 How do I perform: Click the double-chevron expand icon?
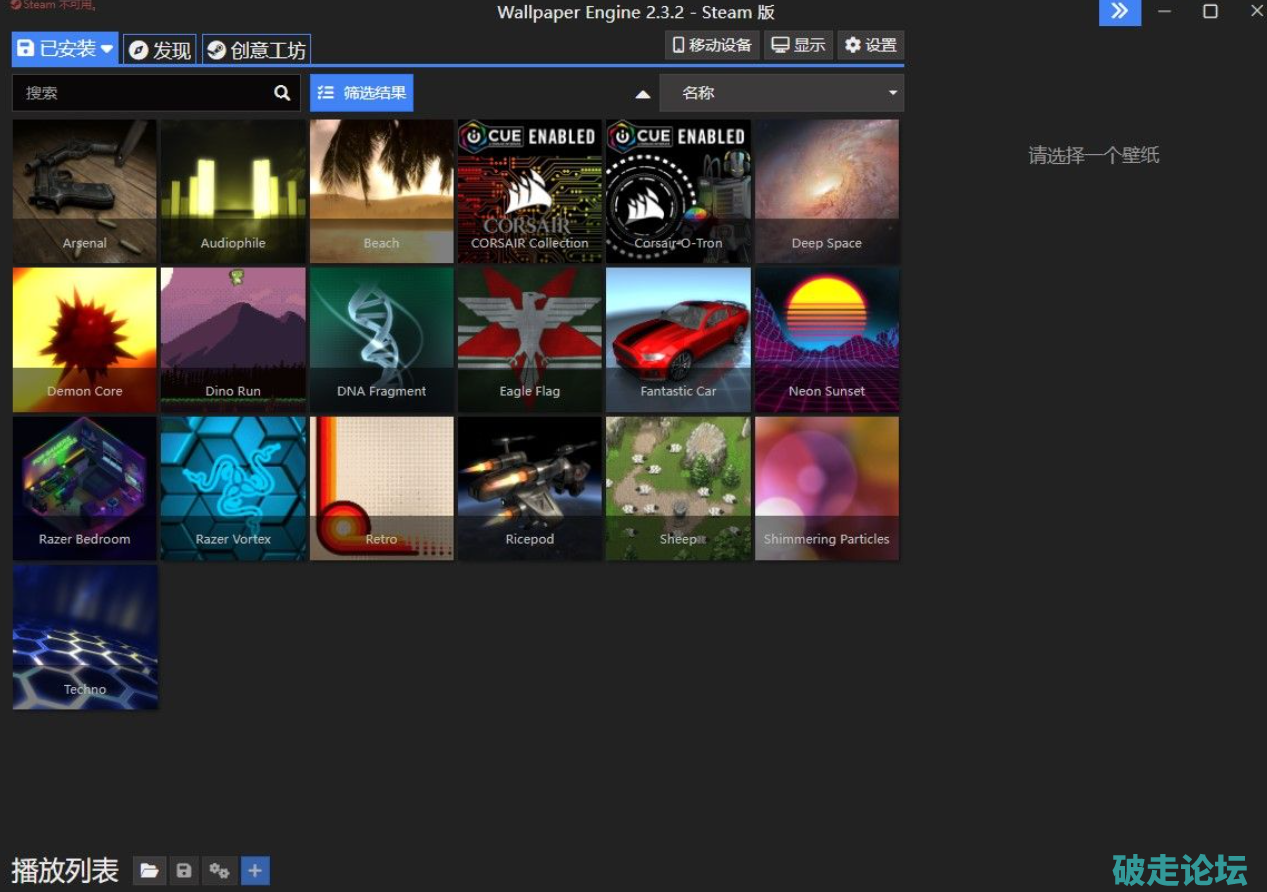[1119, 12]
